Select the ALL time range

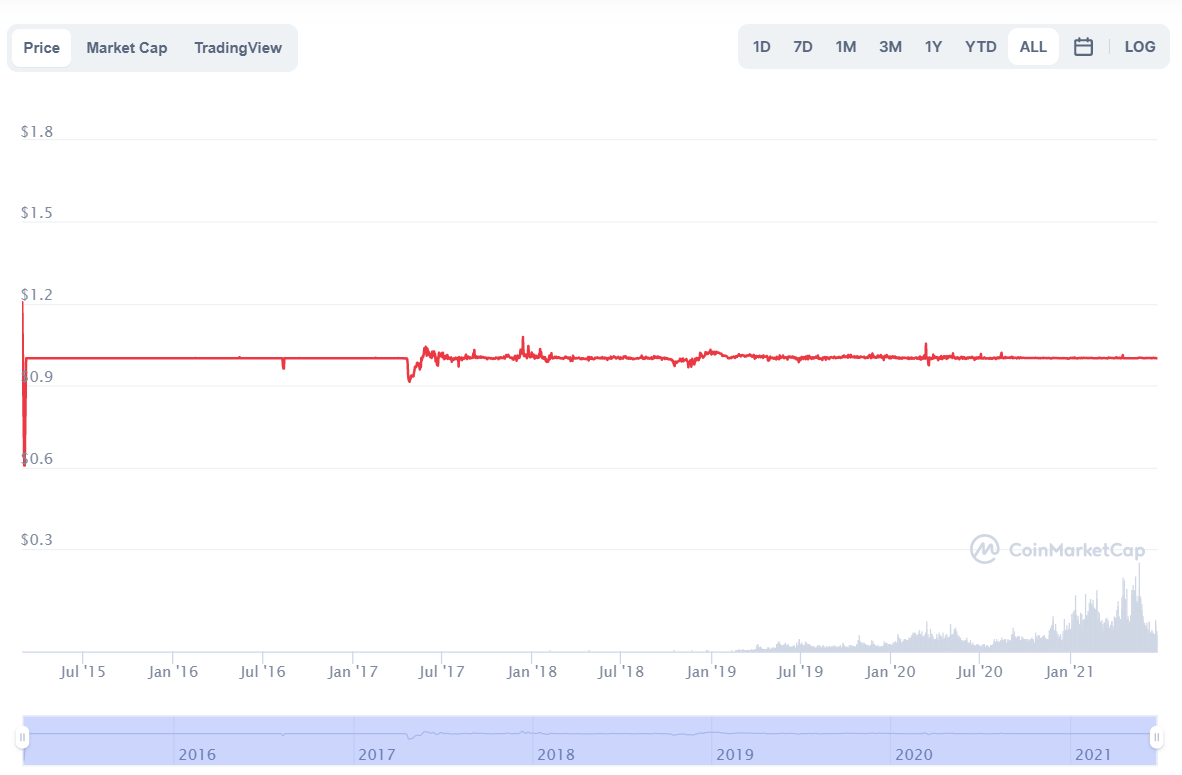pyautogui.click(x=1033, y=47)
